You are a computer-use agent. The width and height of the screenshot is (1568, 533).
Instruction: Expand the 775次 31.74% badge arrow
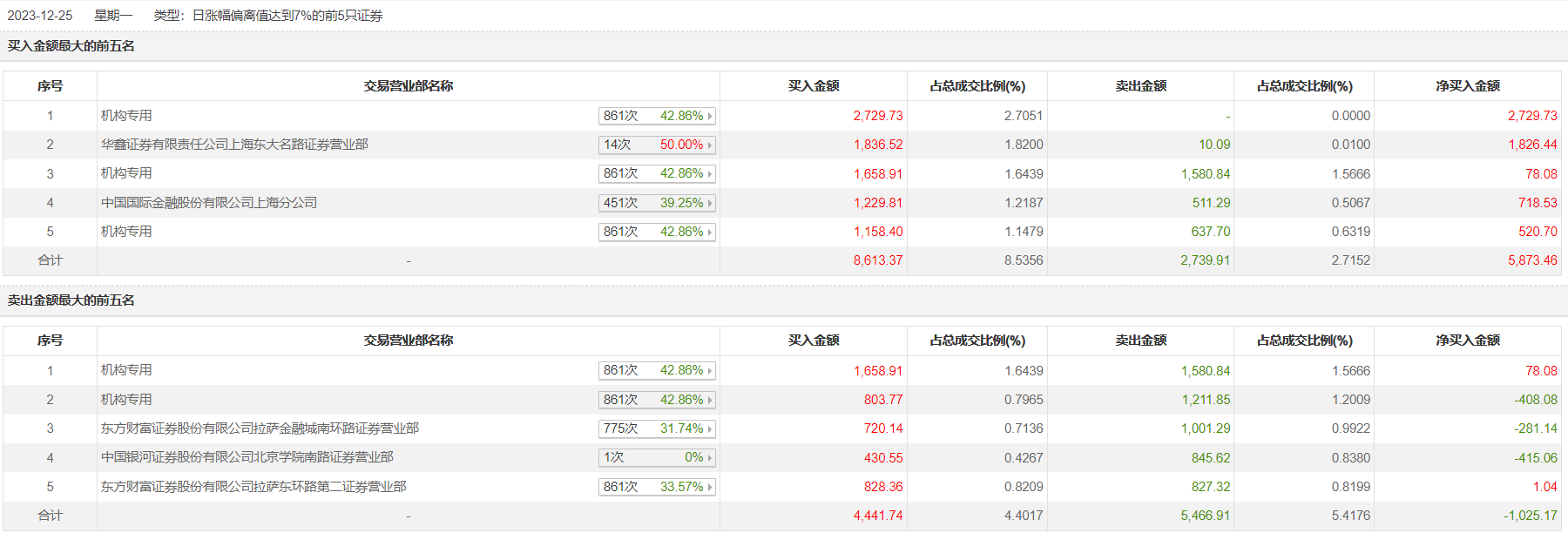[710, 429]
